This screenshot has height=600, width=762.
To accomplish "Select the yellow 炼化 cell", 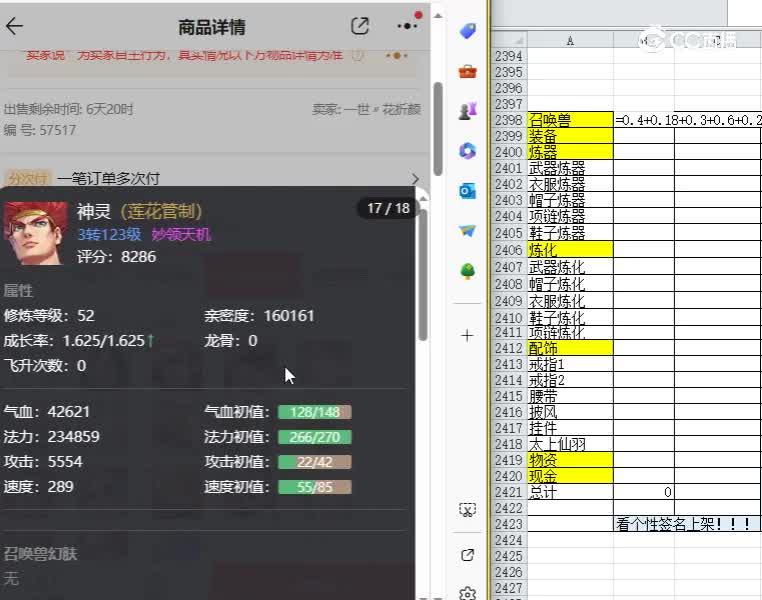I will click(570, 250).
